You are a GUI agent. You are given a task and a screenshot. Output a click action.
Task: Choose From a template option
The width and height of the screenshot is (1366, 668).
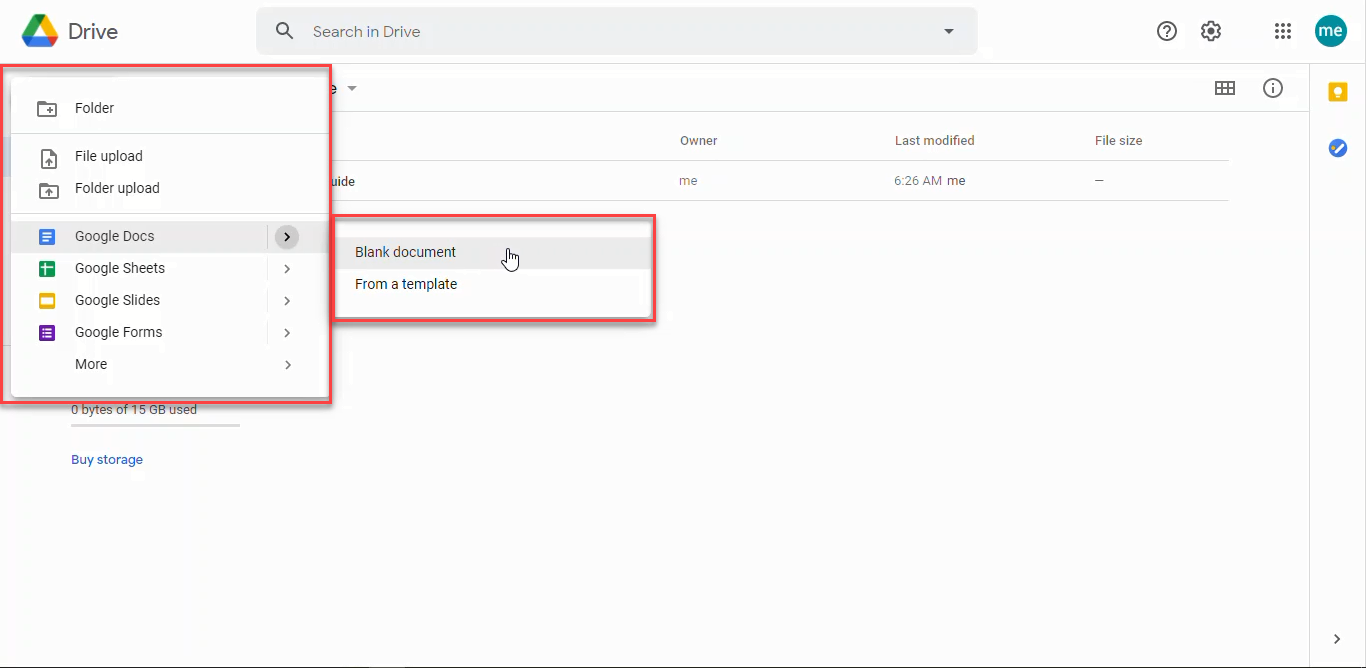click(x=406, y=284)
